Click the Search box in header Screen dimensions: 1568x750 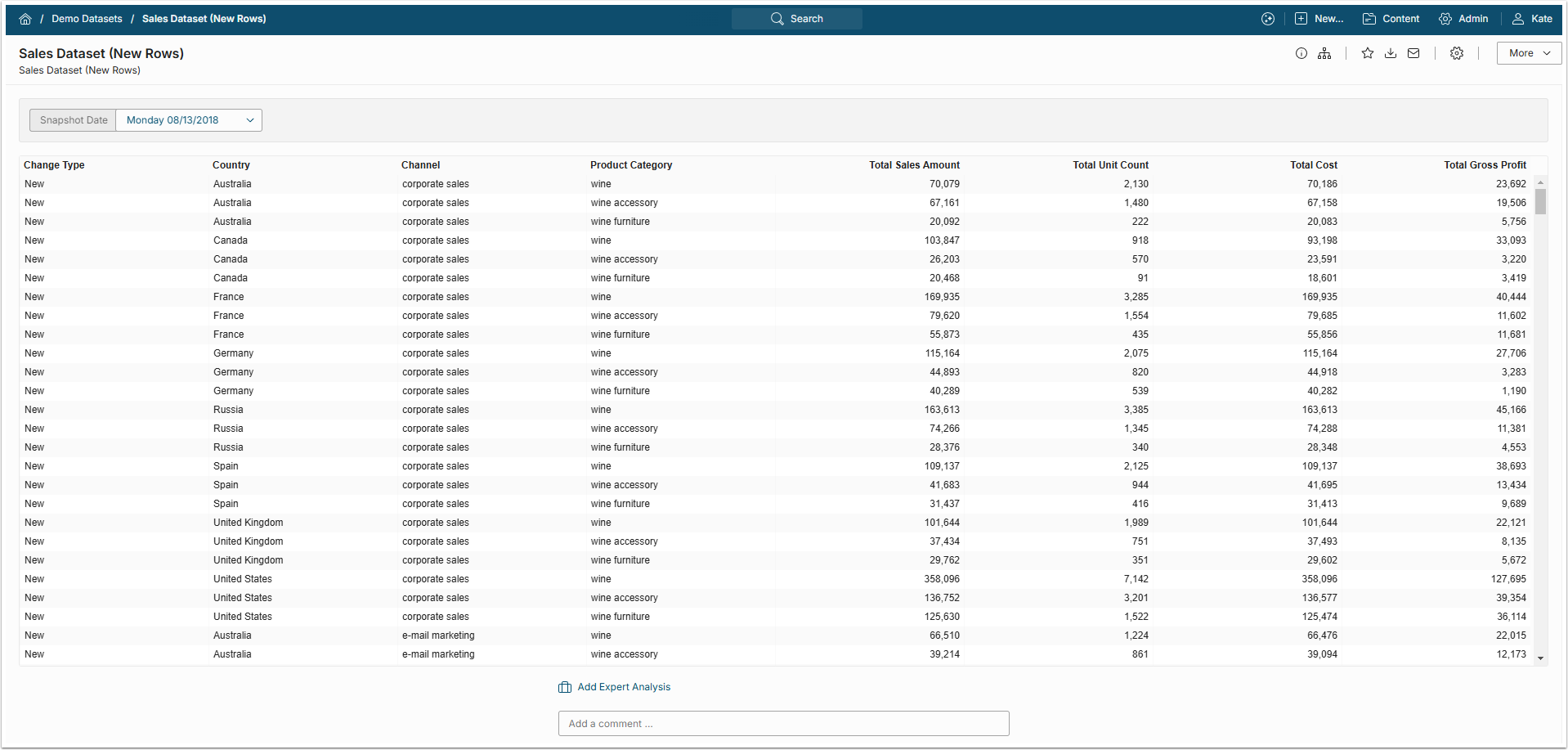pyautogui.click(x=797, y=19)
